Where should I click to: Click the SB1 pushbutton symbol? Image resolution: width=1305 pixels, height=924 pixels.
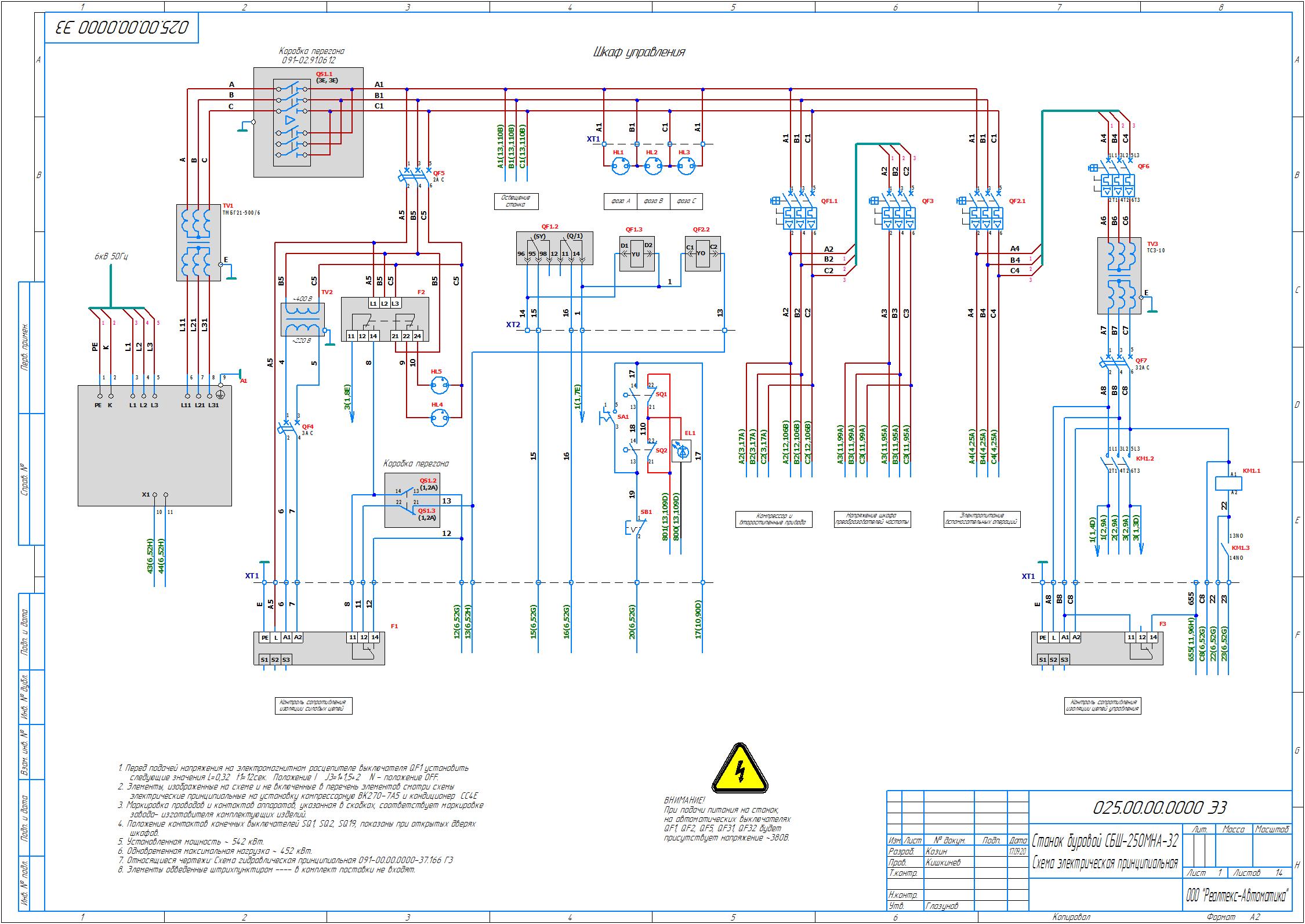[635, 528]
